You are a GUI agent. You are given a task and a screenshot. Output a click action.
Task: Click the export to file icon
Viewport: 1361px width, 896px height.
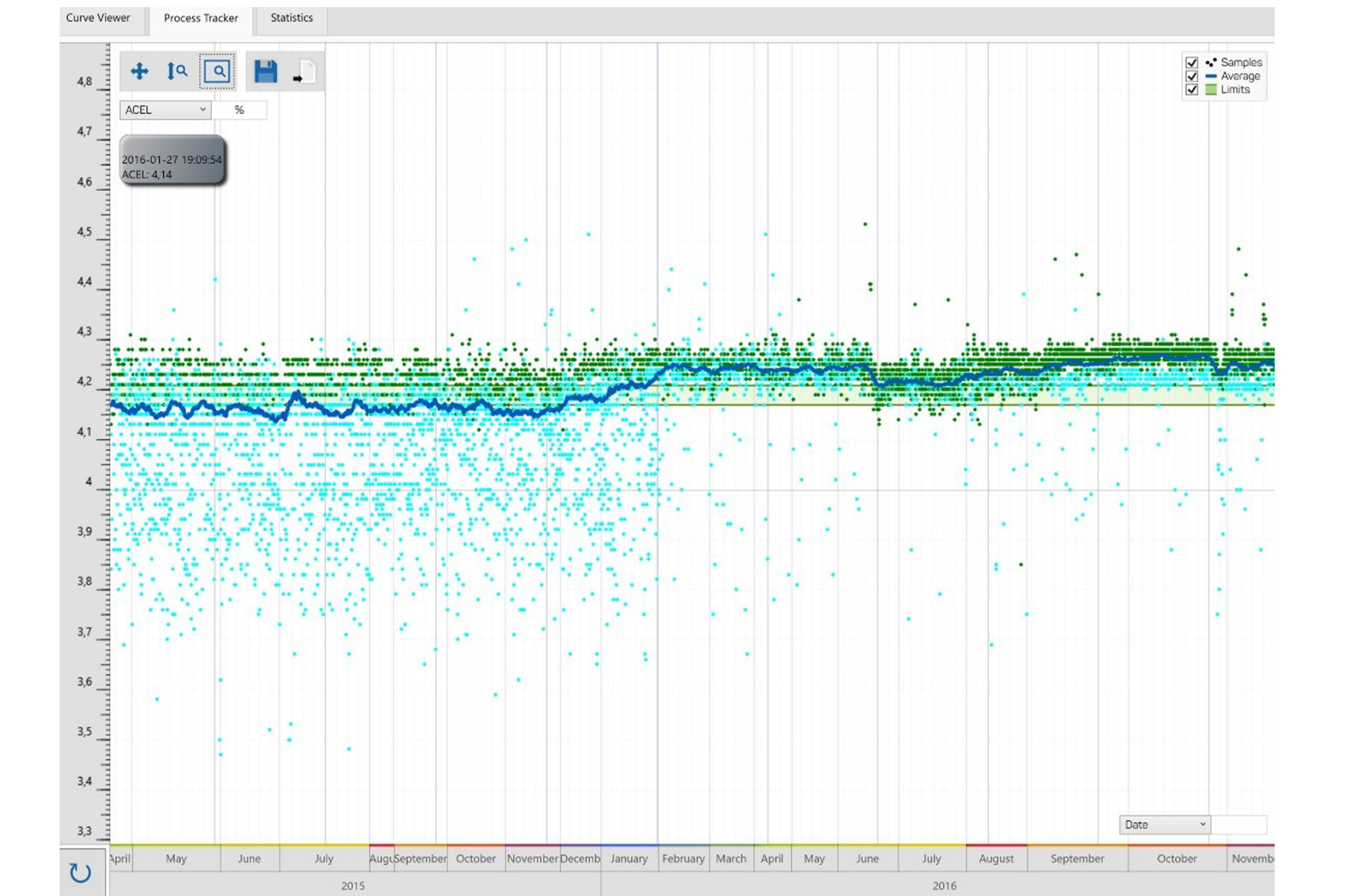(x=304, y=72)
